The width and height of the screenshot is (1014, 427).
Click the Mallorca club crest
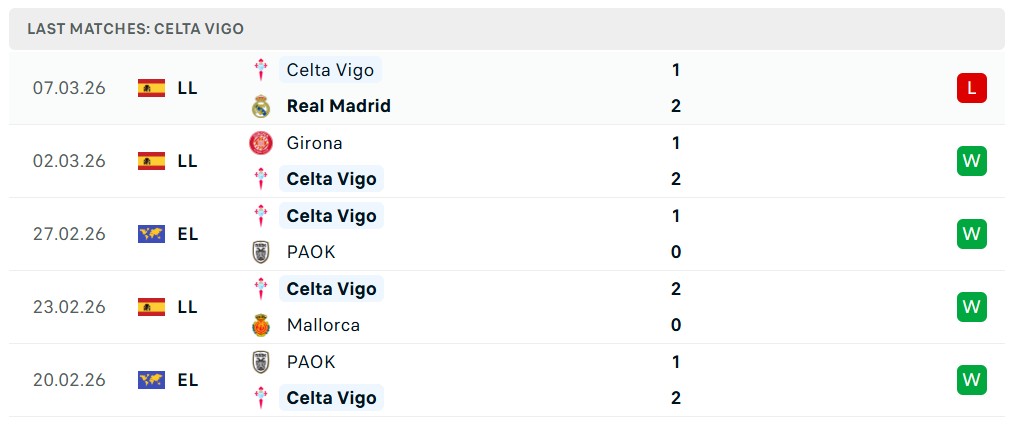[261, 325]
